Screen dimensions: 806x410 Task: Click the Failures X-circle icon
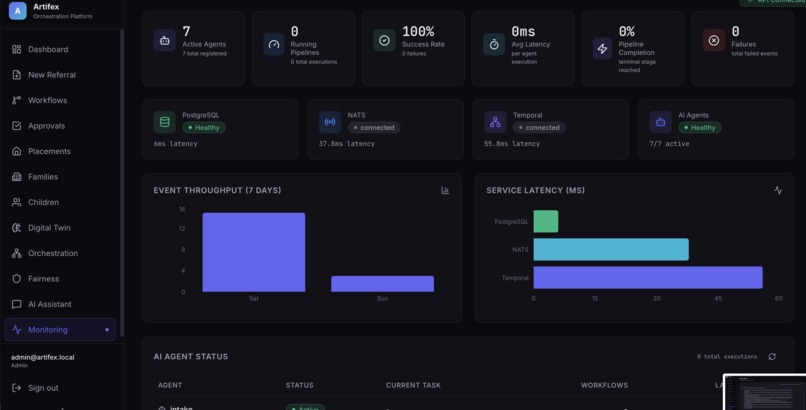tap(713, 40)
